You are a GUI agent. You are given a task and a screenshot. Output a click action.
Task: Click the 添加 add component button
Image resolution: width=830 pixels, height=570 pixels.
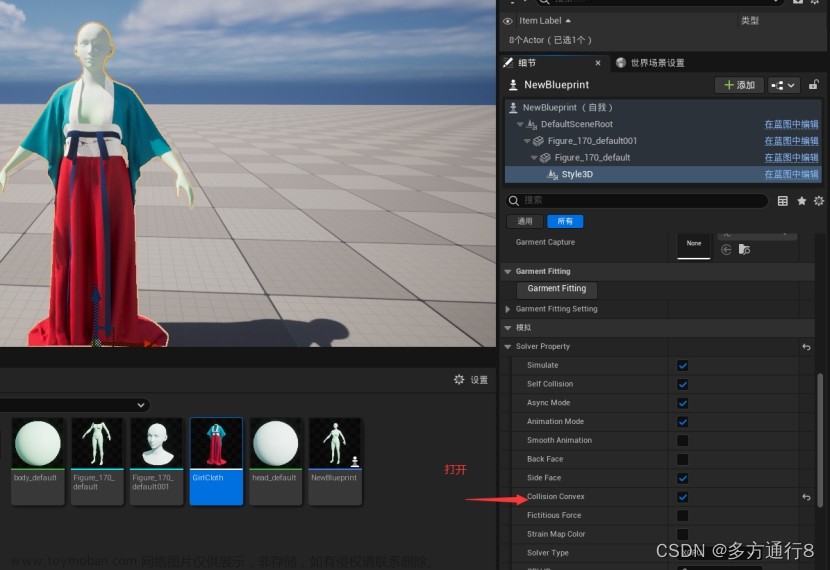(739, 85)
